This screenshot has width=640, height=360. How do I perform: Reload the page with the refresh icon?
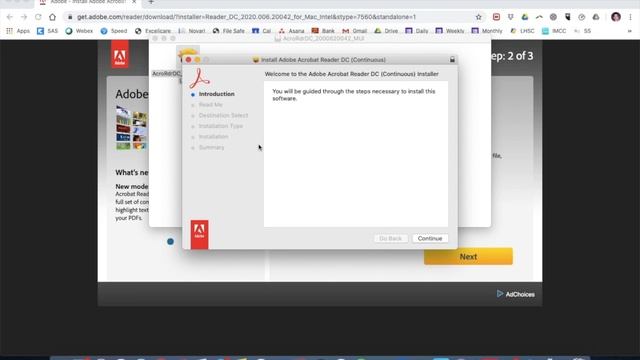[38, 17]
